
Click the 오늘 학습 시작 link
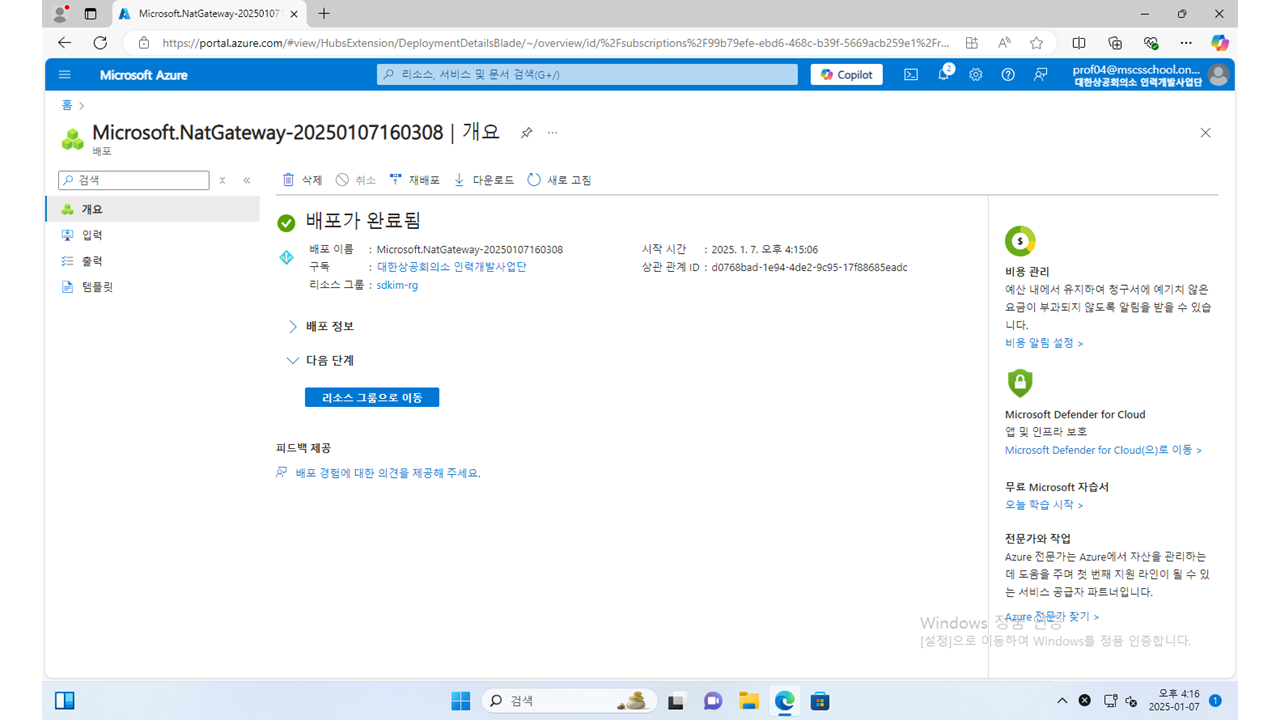pyautogui.click(x=1044, y=505)
